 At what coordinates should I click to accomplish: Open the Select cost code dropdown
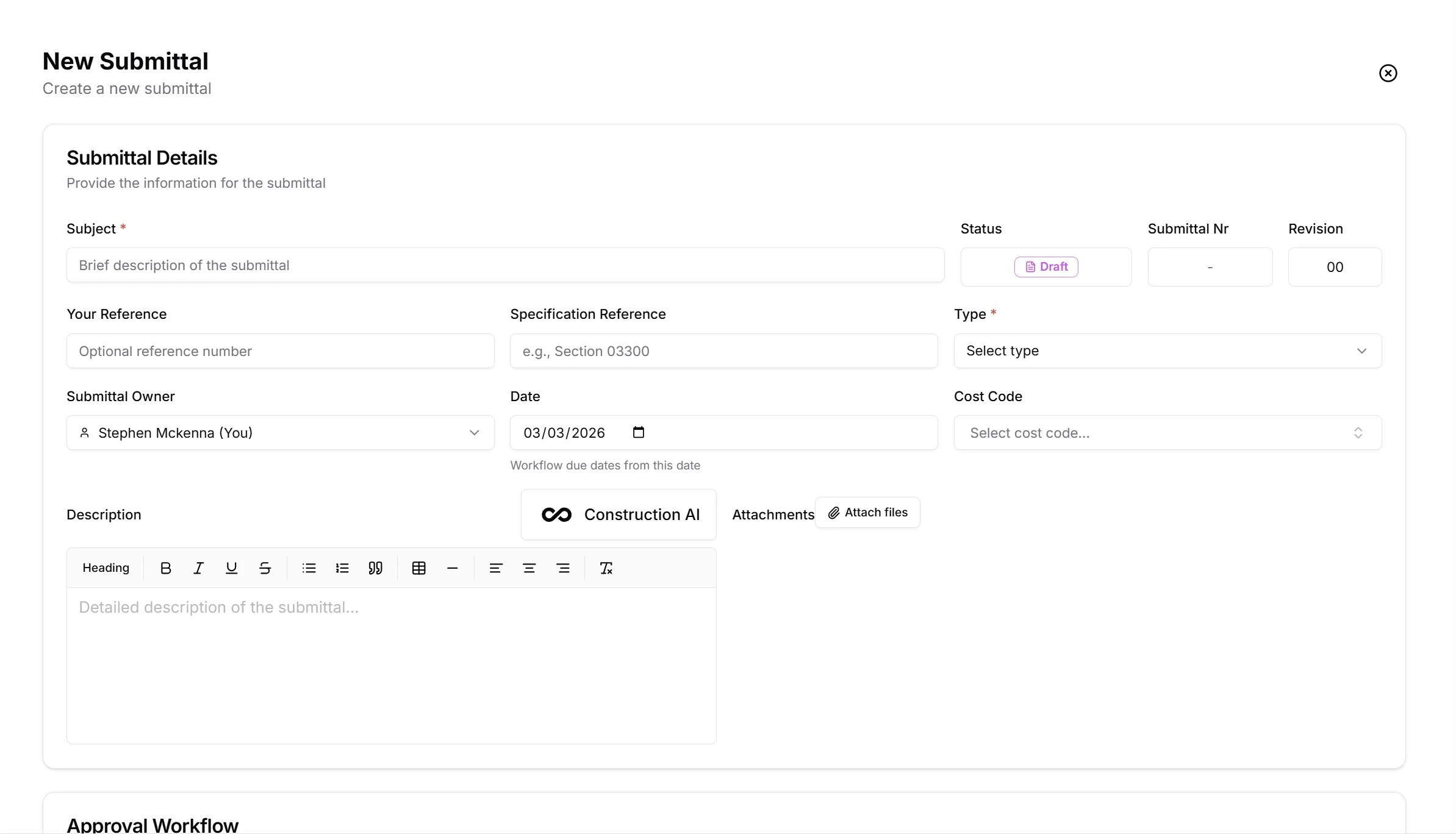1167,432
